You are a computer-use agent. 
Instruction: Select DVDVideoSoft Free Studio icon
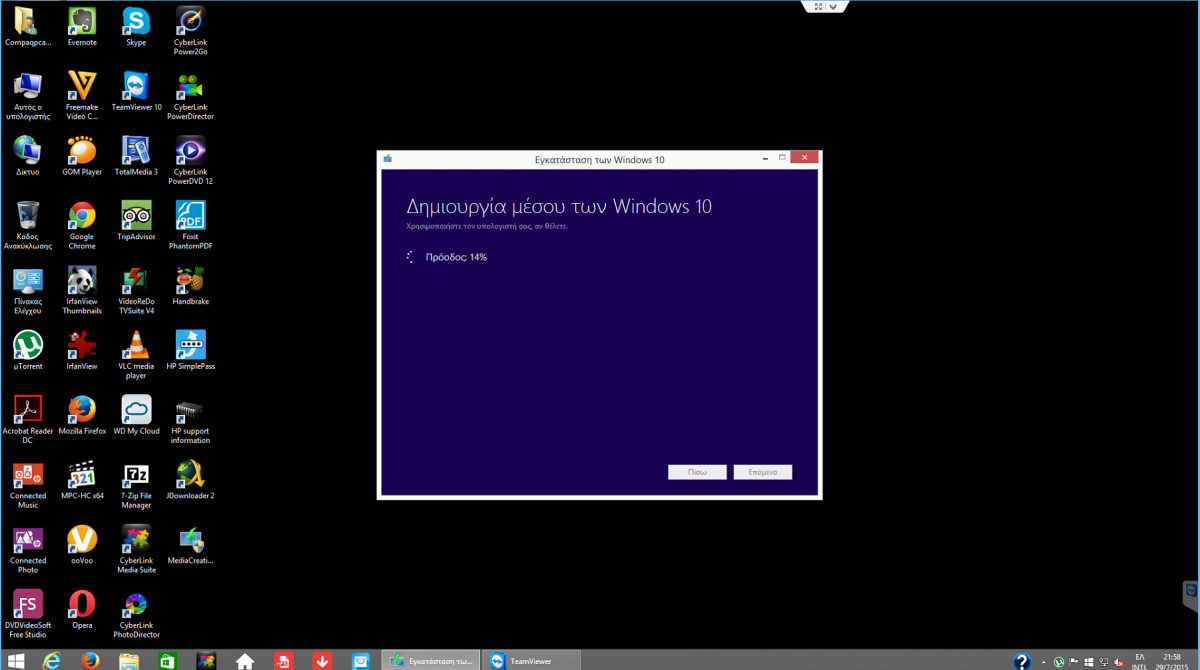[x=28, y=614]
